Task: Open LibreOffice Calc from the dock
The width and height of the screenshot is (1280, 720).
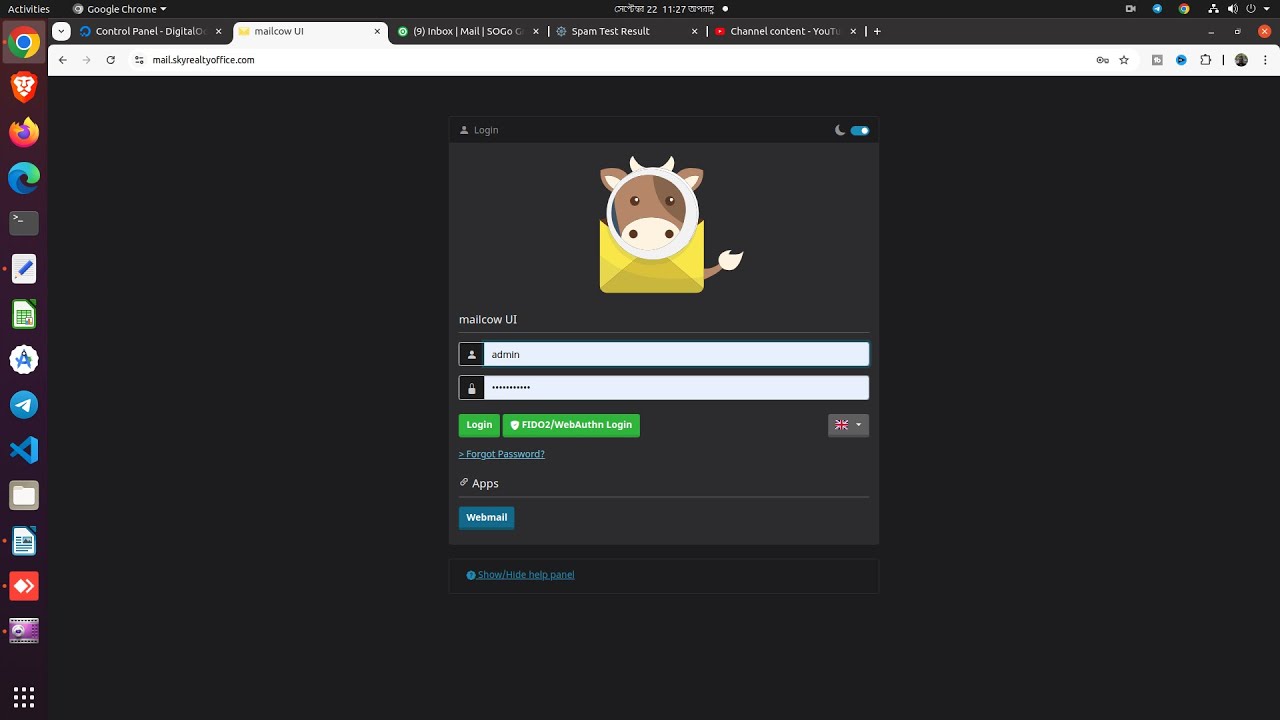Action: coord(24,314)
